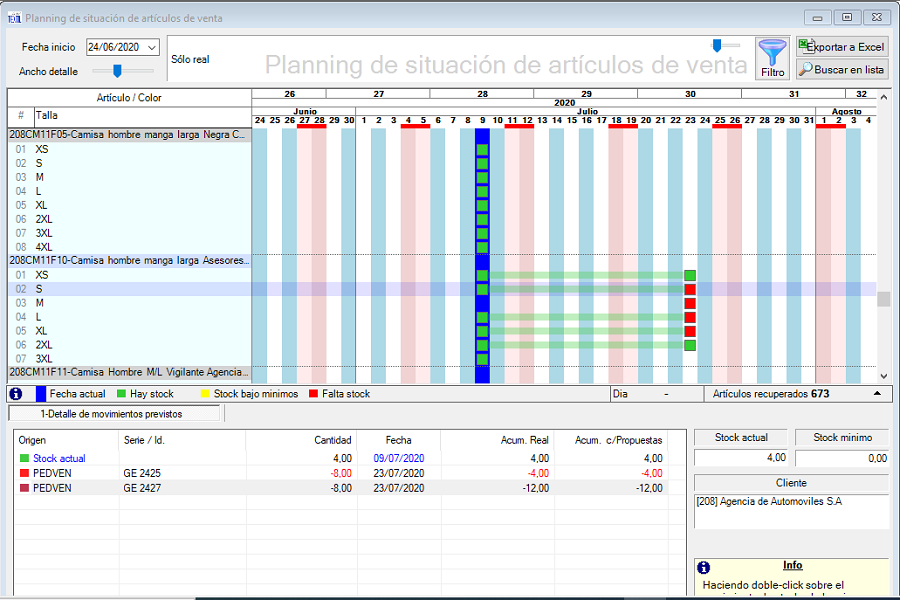This screenshot has width=900, height=600.
Task: Click the green stock marker on row XS of F10
Action: pos(483,275)
